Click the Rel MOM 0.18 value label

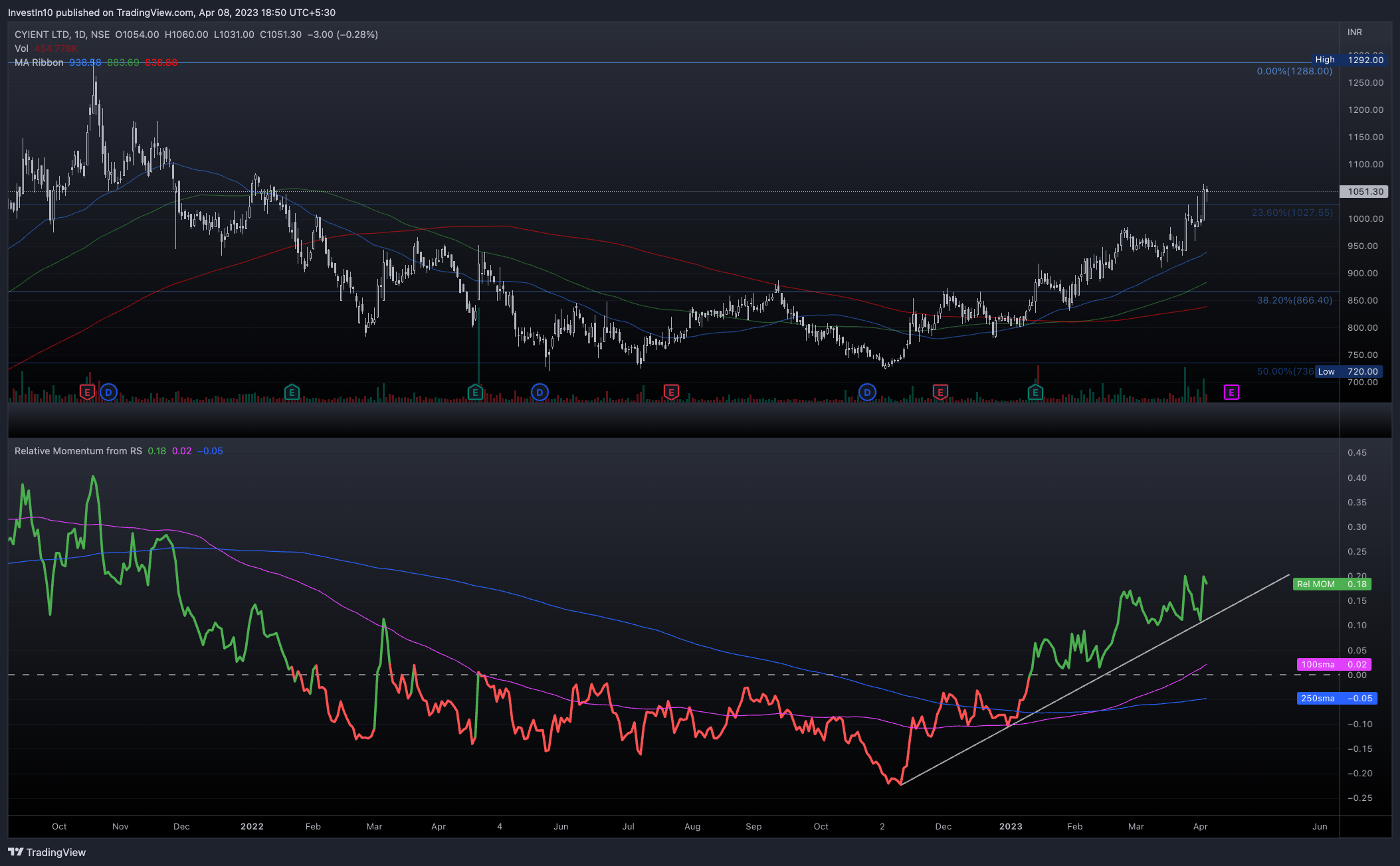pyautogui.click(x=1332, y=584)
